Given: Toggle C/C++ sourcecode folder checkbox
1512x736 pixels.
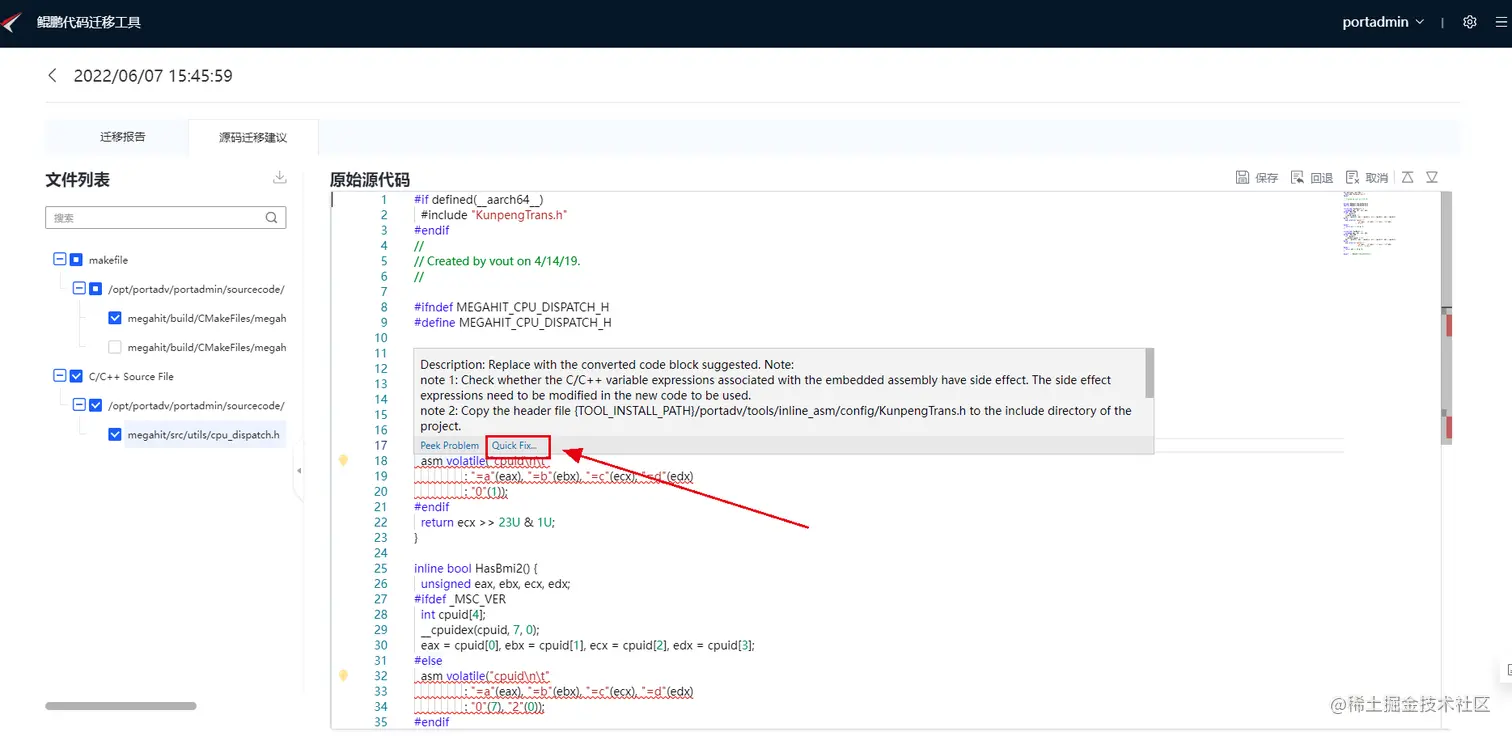Looking at the screenshot, I should click(x=96, y=405).
